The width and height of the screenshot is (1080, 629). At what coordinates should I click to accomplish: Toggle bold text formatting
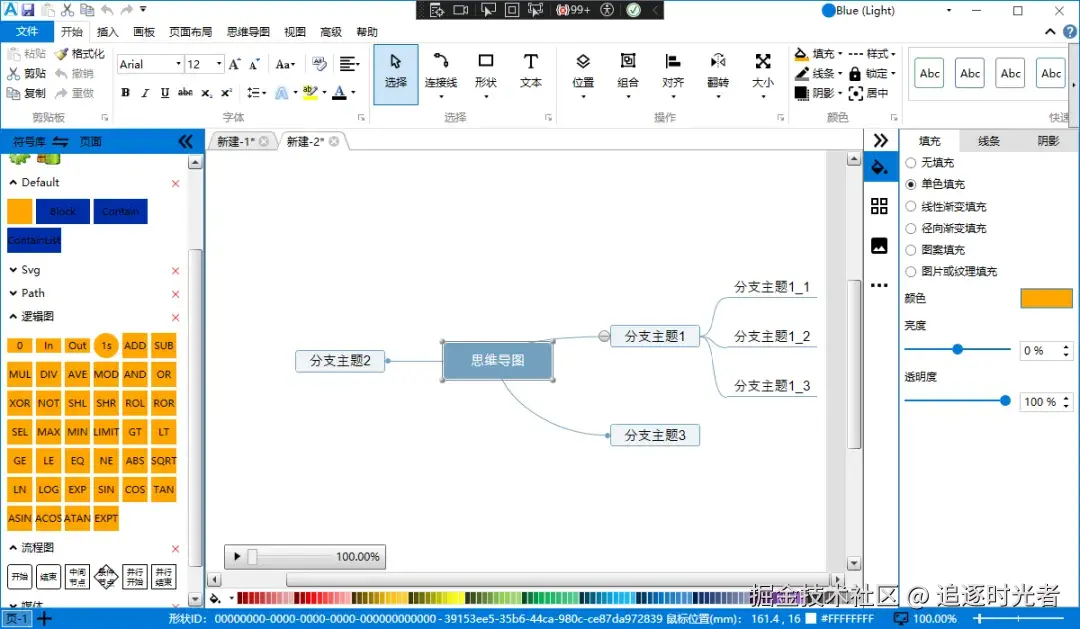click(125, 92)
